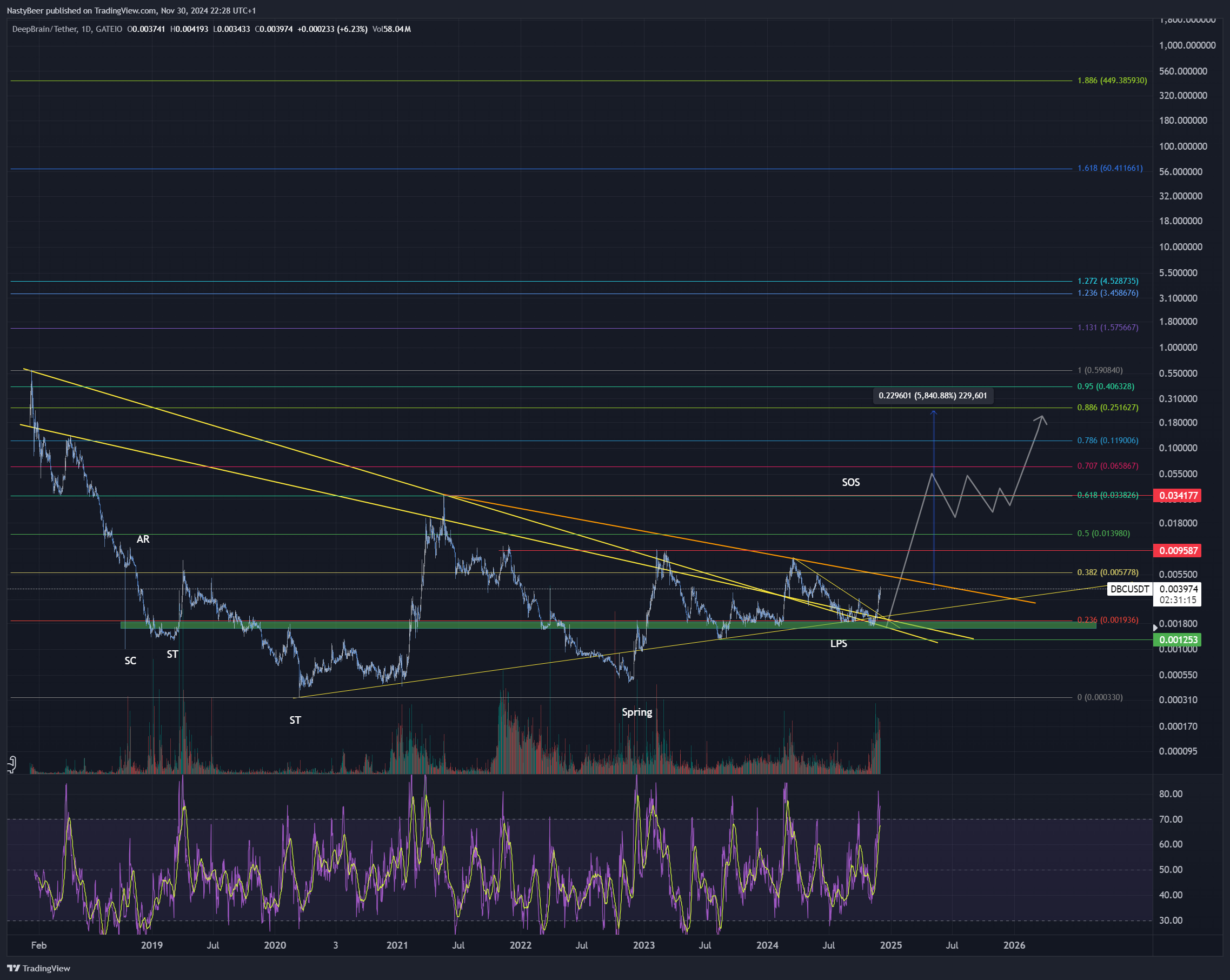The height and width of the screenshot is (980, 1230).
Task: Click the 100.000000 price scale value
Action: (1183, 146)
